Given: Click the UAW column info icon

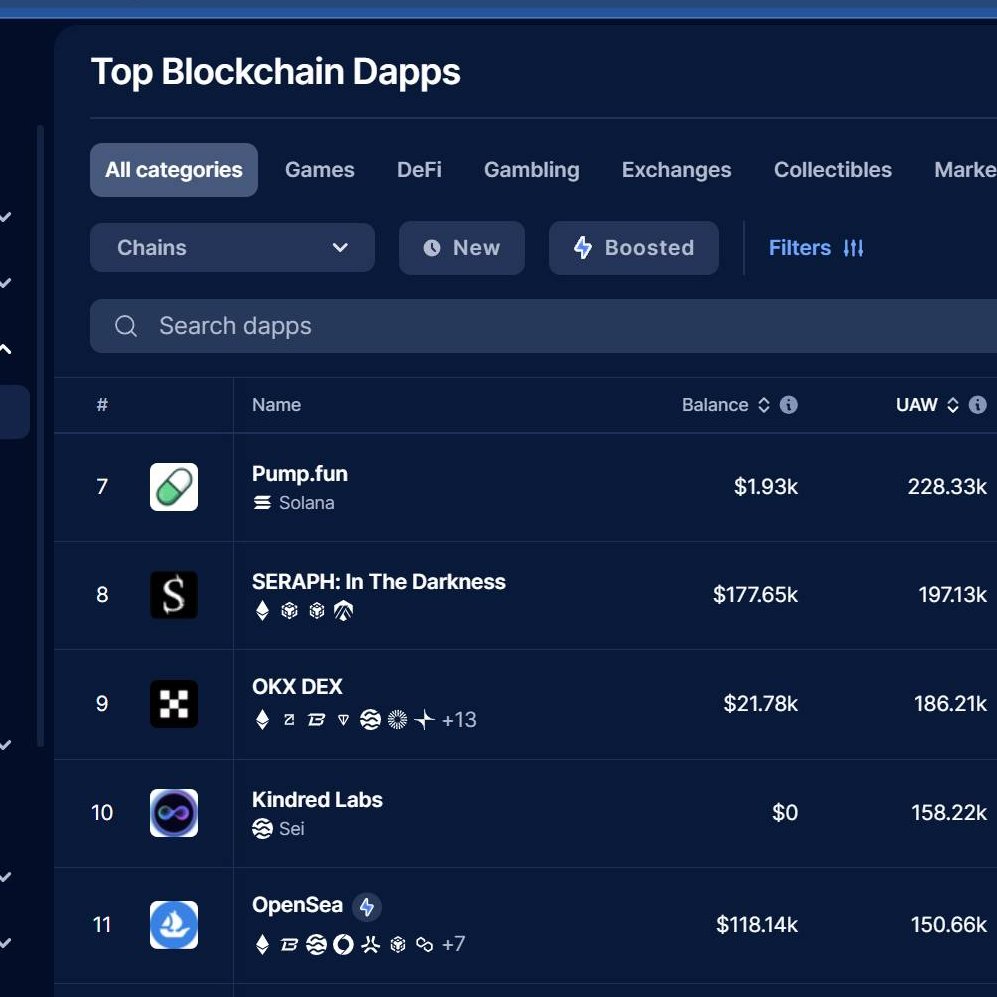Looking at the screenshot, I should click(977, 404).
